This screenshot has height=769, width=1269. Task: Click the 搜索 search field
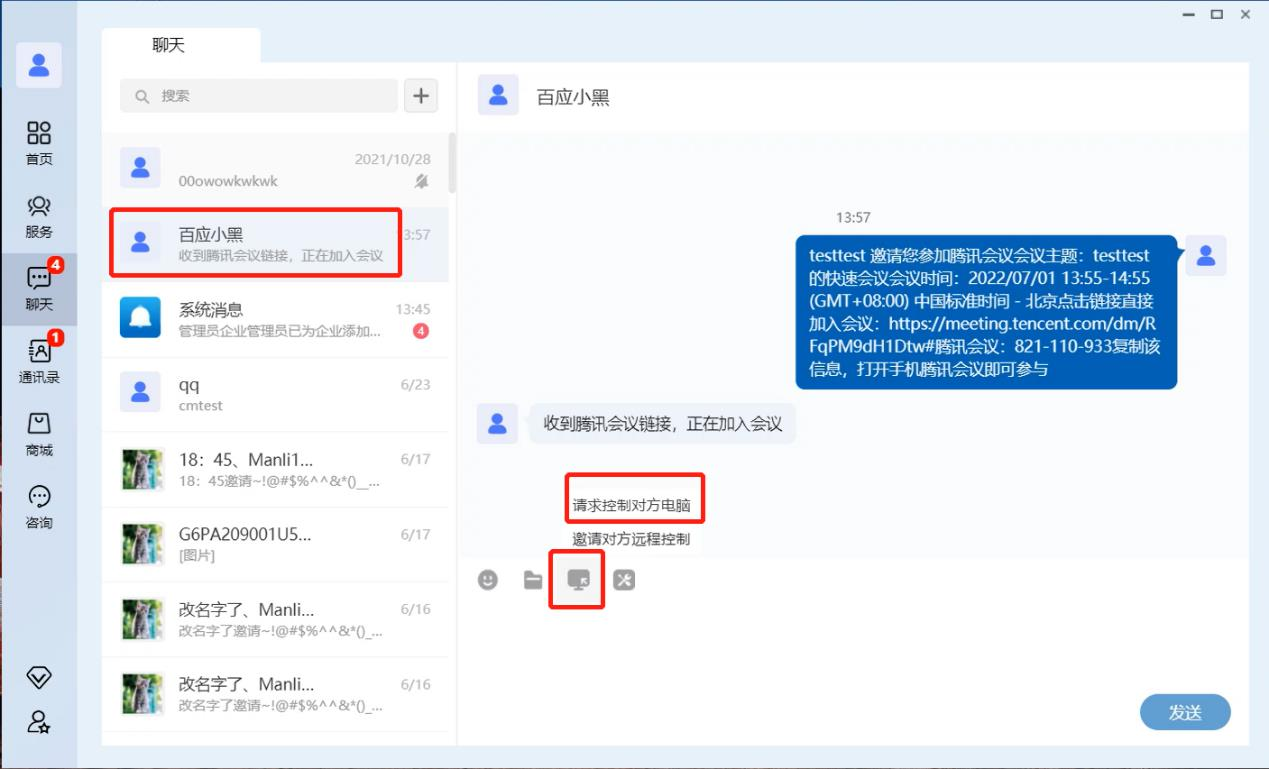(x=259, y=96)
